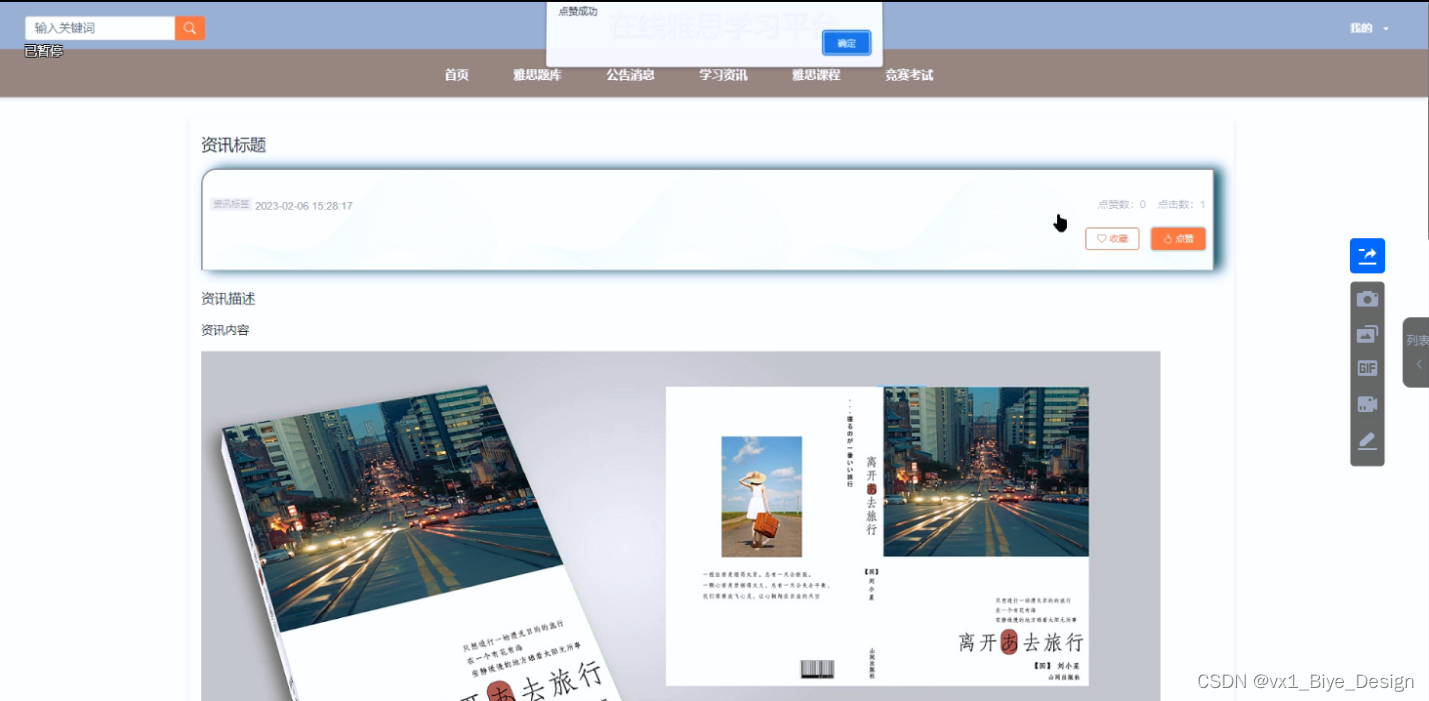The image size is (1429, 701).
Task: Click the camera screenshot icon
Action: (1367, 299)
